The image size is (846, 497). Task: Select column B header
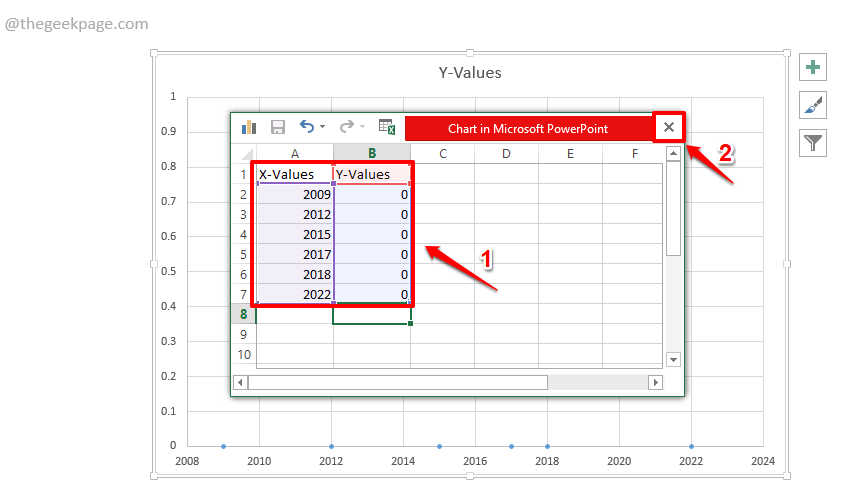click(372, 153)
